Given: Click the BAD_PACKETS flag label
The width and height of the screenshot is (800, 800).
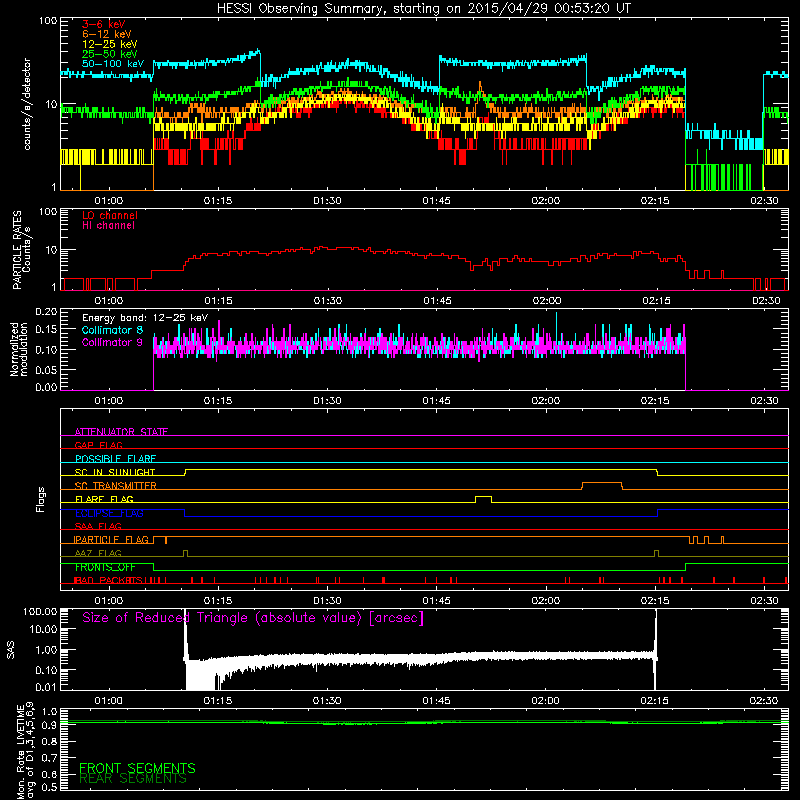Looking at the screenshot, I should click(108, 580).
